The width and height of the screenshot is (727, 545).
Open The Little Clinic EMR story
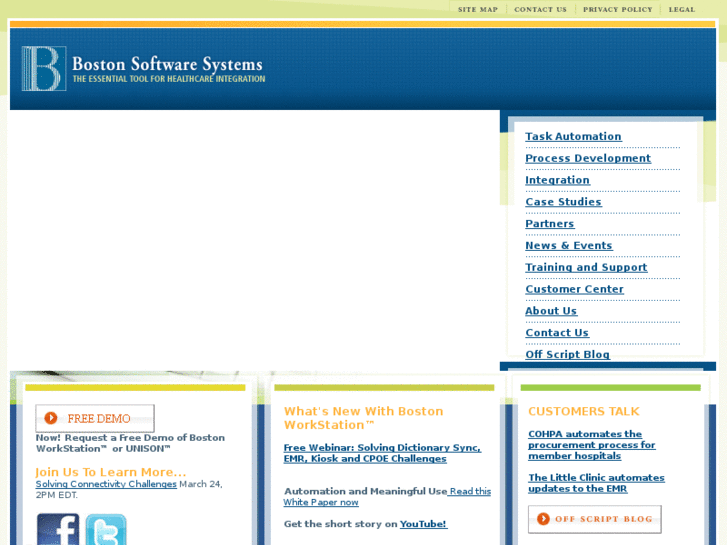coord(596,483)
